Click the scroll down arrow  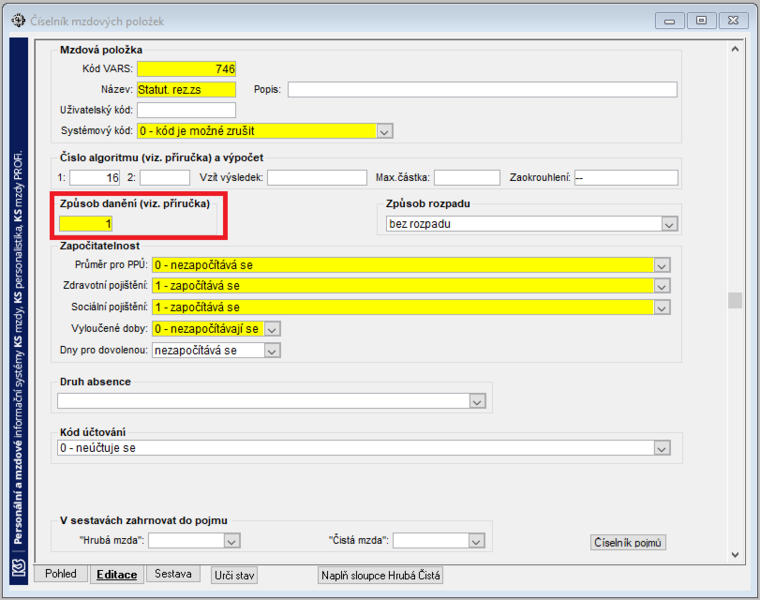[x=735, y=555]
